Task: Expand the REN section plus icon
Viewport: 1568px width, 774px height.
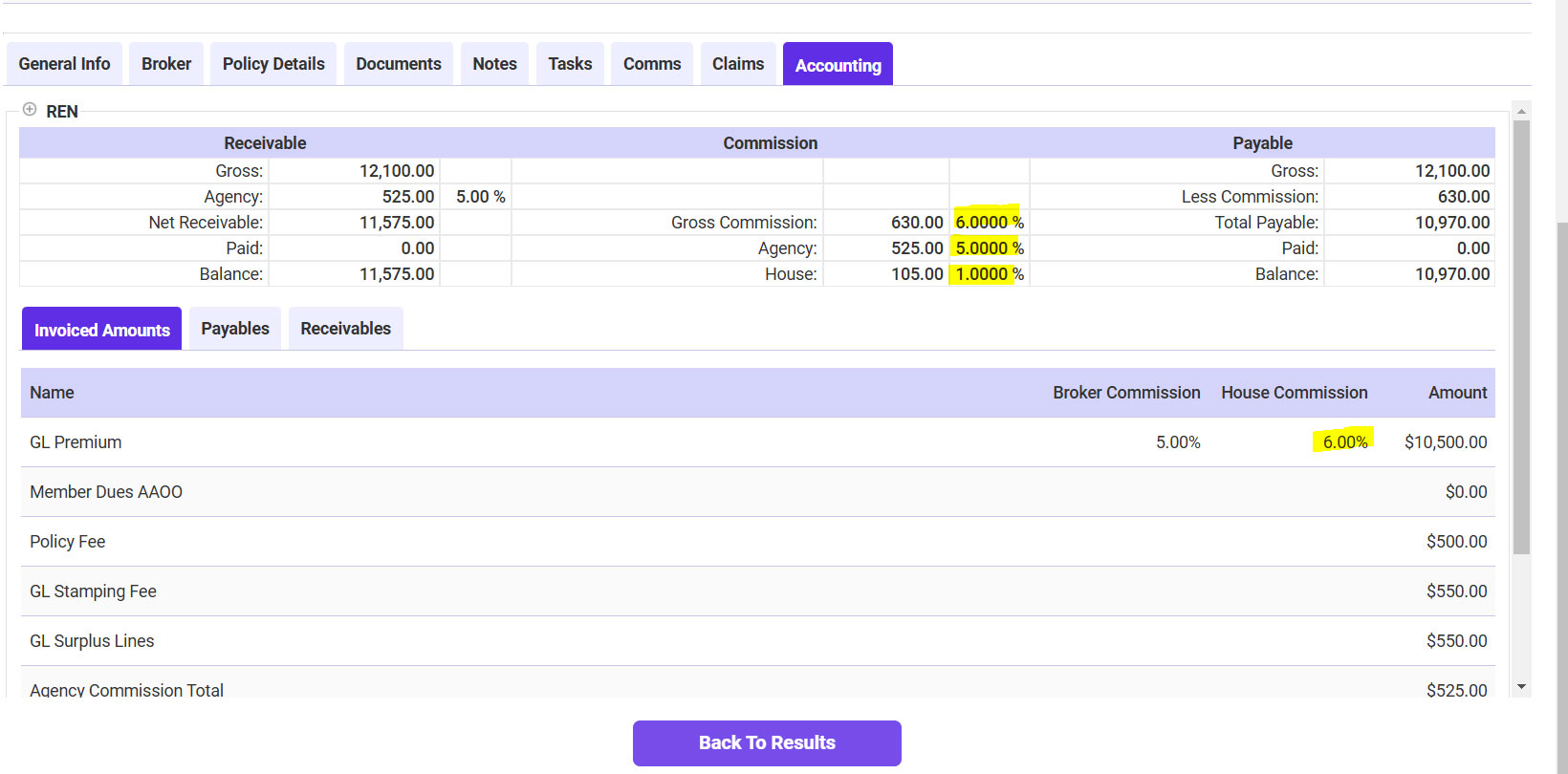Action: click(30, 110)
